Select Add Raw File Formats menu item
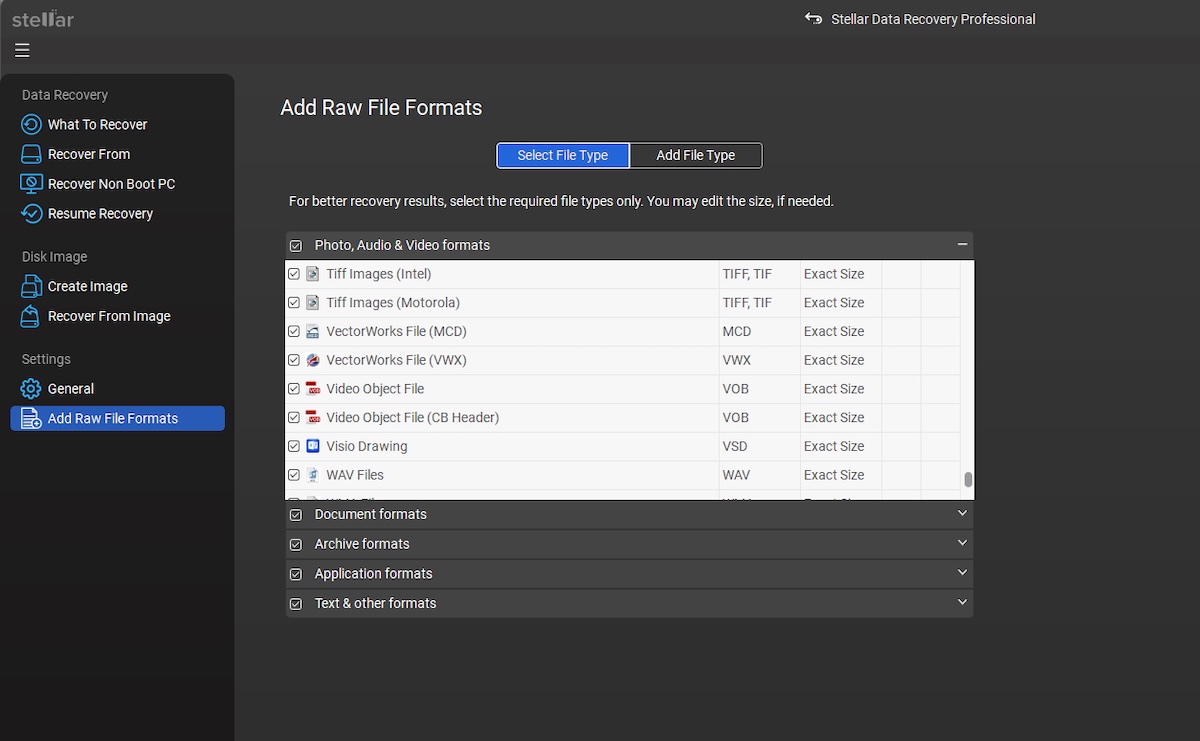 coord(117,419)
